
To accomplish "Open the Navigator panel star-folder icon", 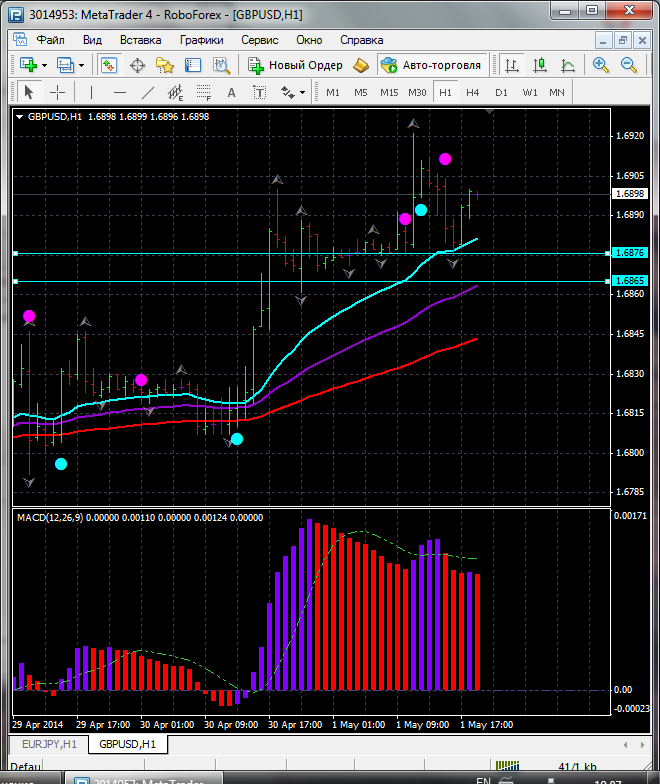I will tap(165, 65).
